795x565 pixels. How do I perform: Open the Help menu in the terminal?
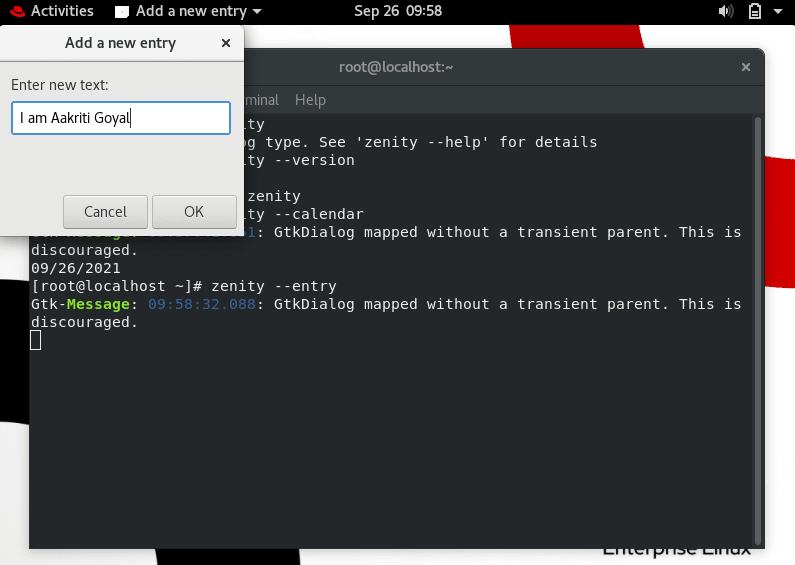tap(310, 100)
